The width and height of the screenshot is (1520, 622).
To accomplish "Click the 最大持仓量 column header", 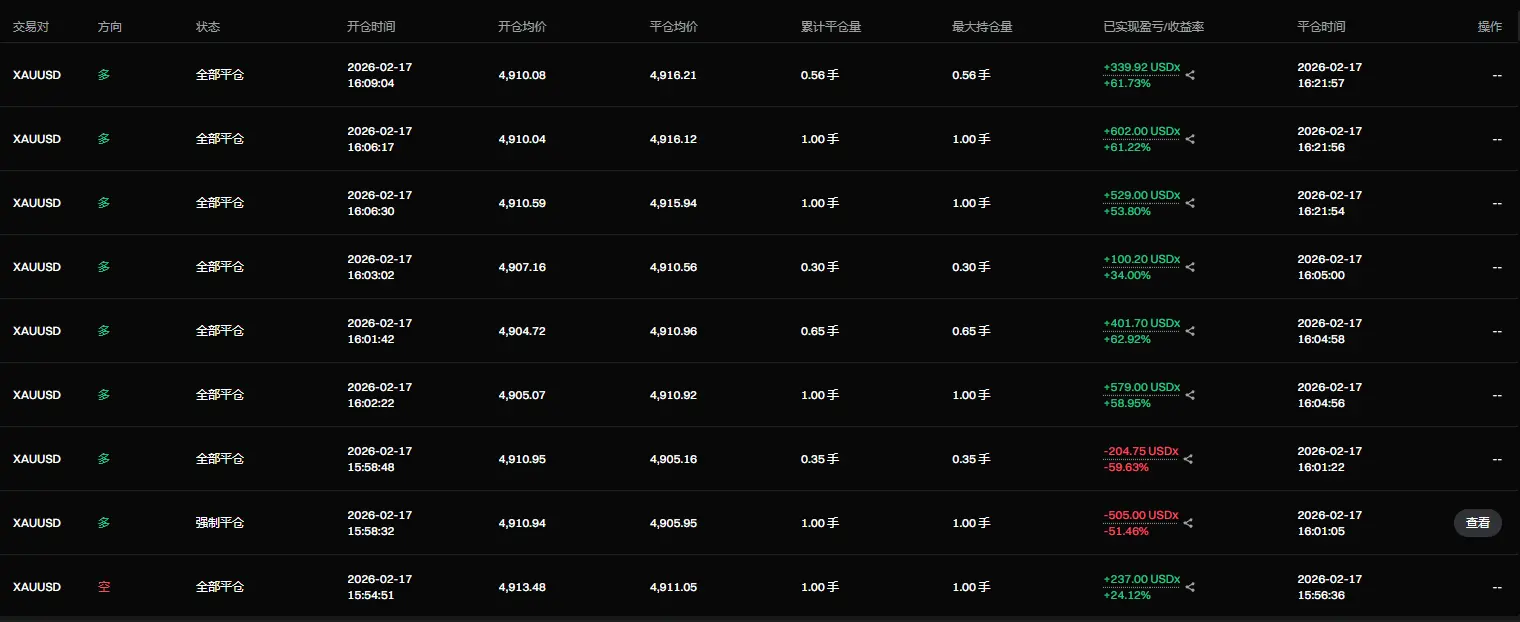I will point(982,27).
